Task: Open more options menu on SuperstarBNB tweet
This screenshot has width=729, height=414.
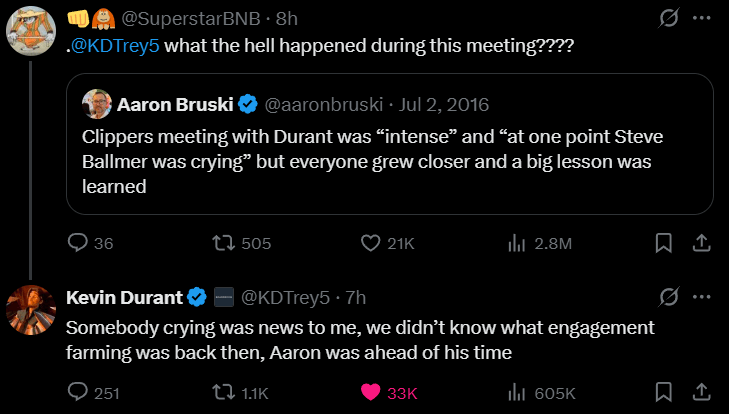Action: 701,19
